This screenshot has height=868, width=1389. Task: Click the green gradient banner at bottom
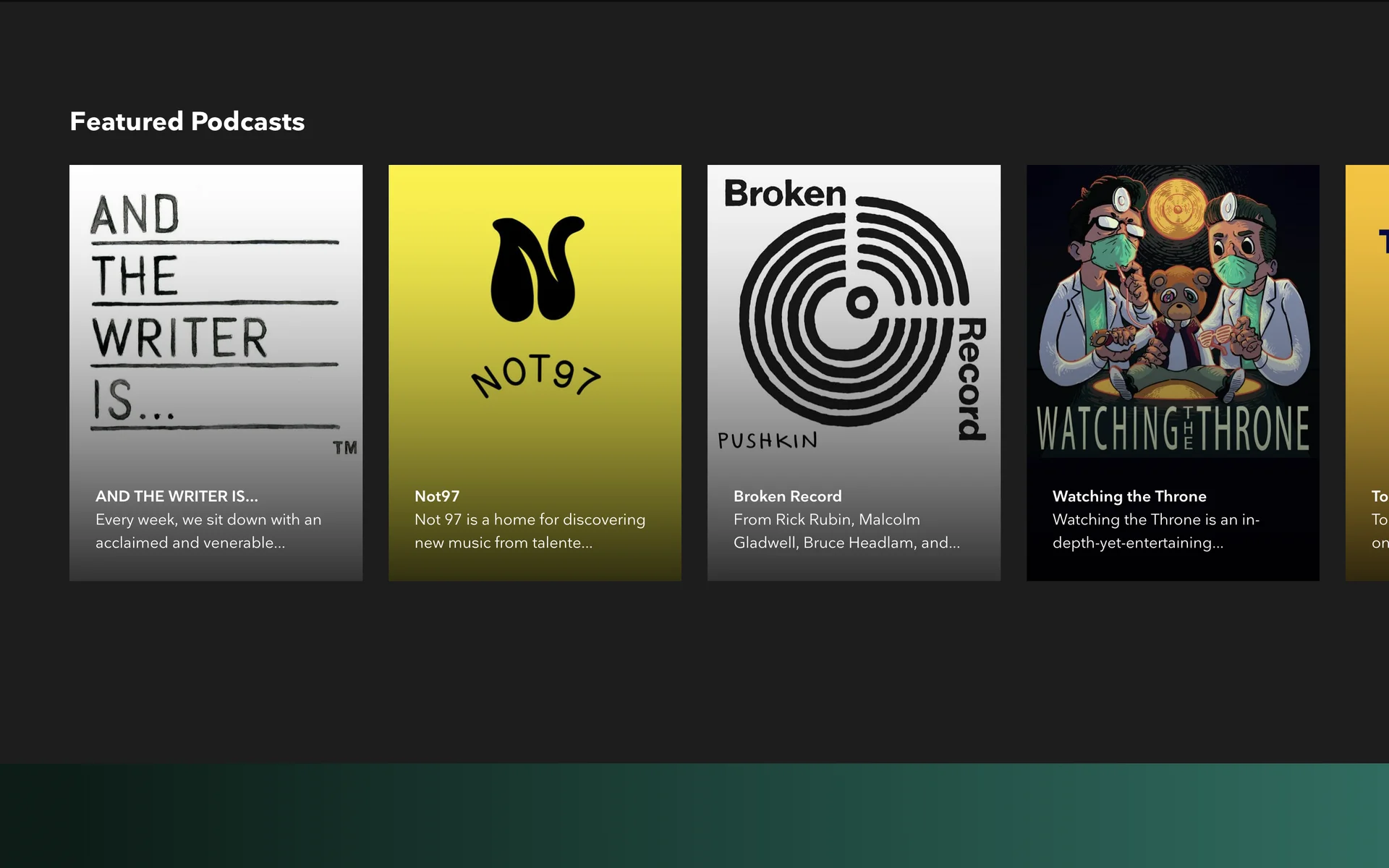pos(694,815)
